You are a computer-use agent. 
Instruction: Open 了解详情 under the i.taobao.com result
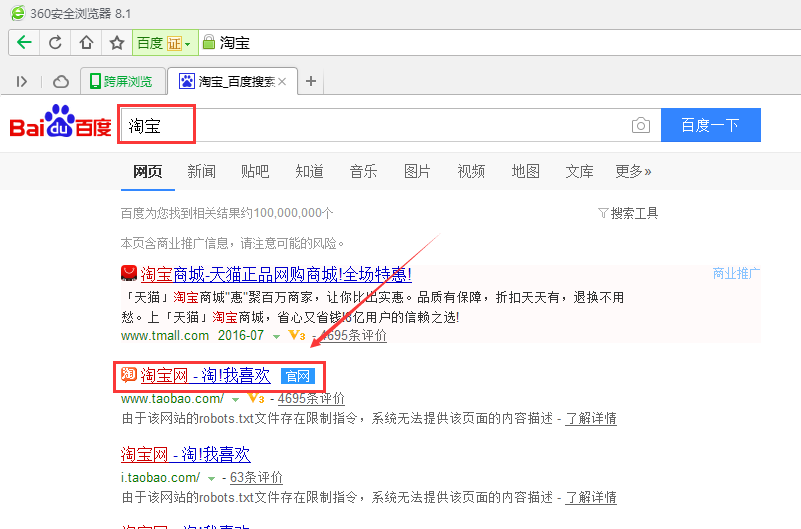click(591, 497)
